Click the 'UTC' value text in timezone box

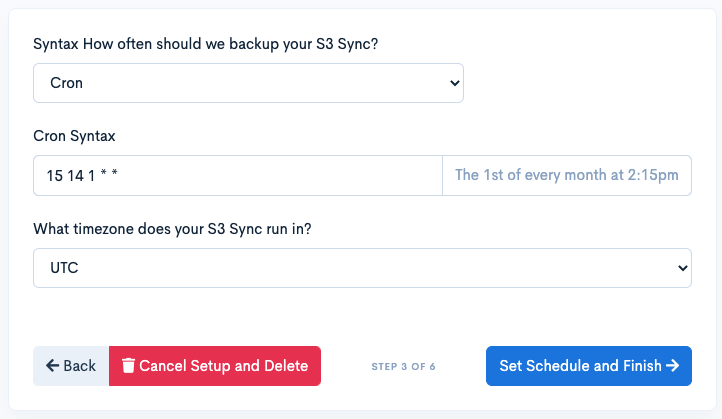pos(64,268)
